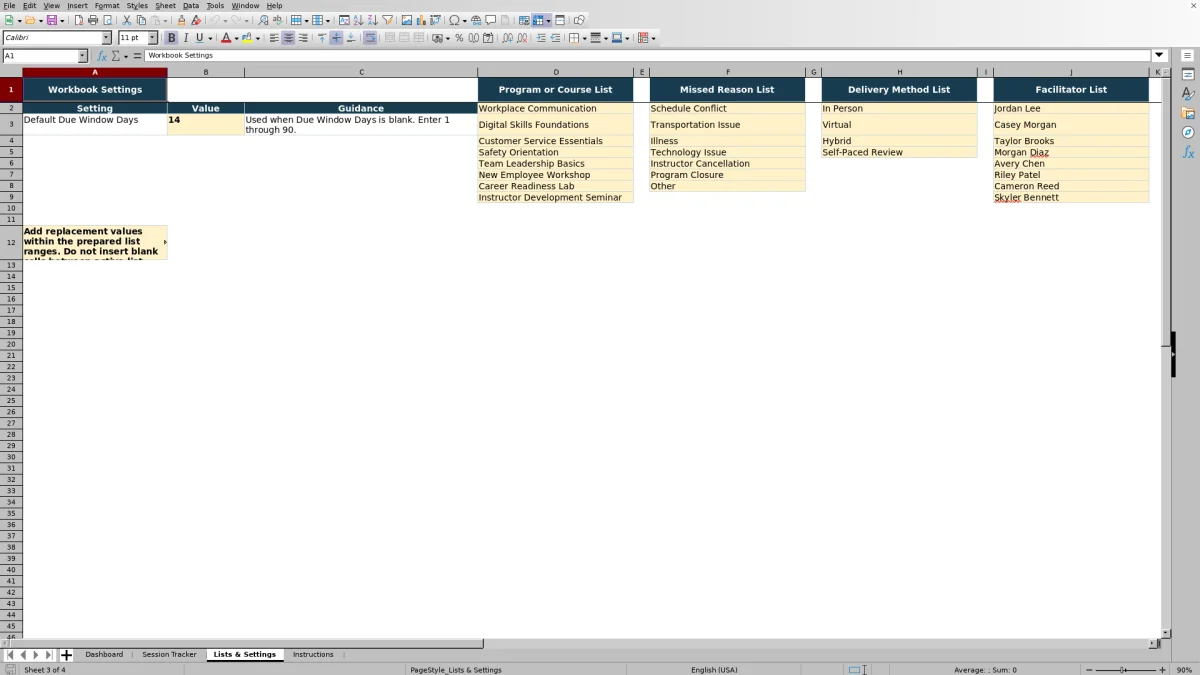This screenshot has height=675, width=1200.
Task: Open Function Wizard fx icon
Action: tap(102, 56)
